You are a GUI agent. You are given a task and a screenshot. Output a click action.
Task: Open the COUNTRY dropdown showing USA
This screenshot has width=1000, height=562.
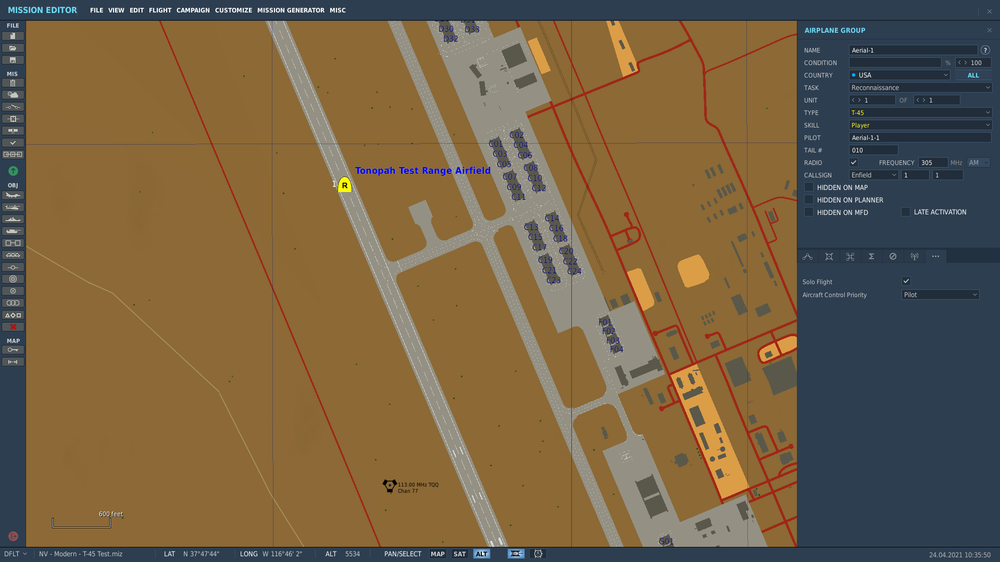(x=899, y=75)
